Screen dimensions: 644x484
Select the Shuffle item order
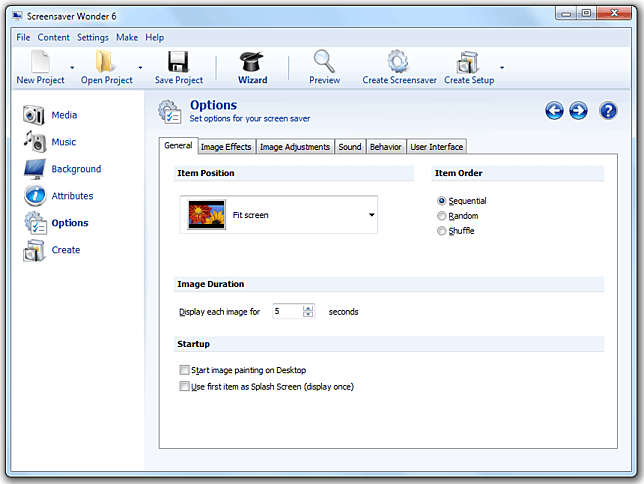pos(442,230)
